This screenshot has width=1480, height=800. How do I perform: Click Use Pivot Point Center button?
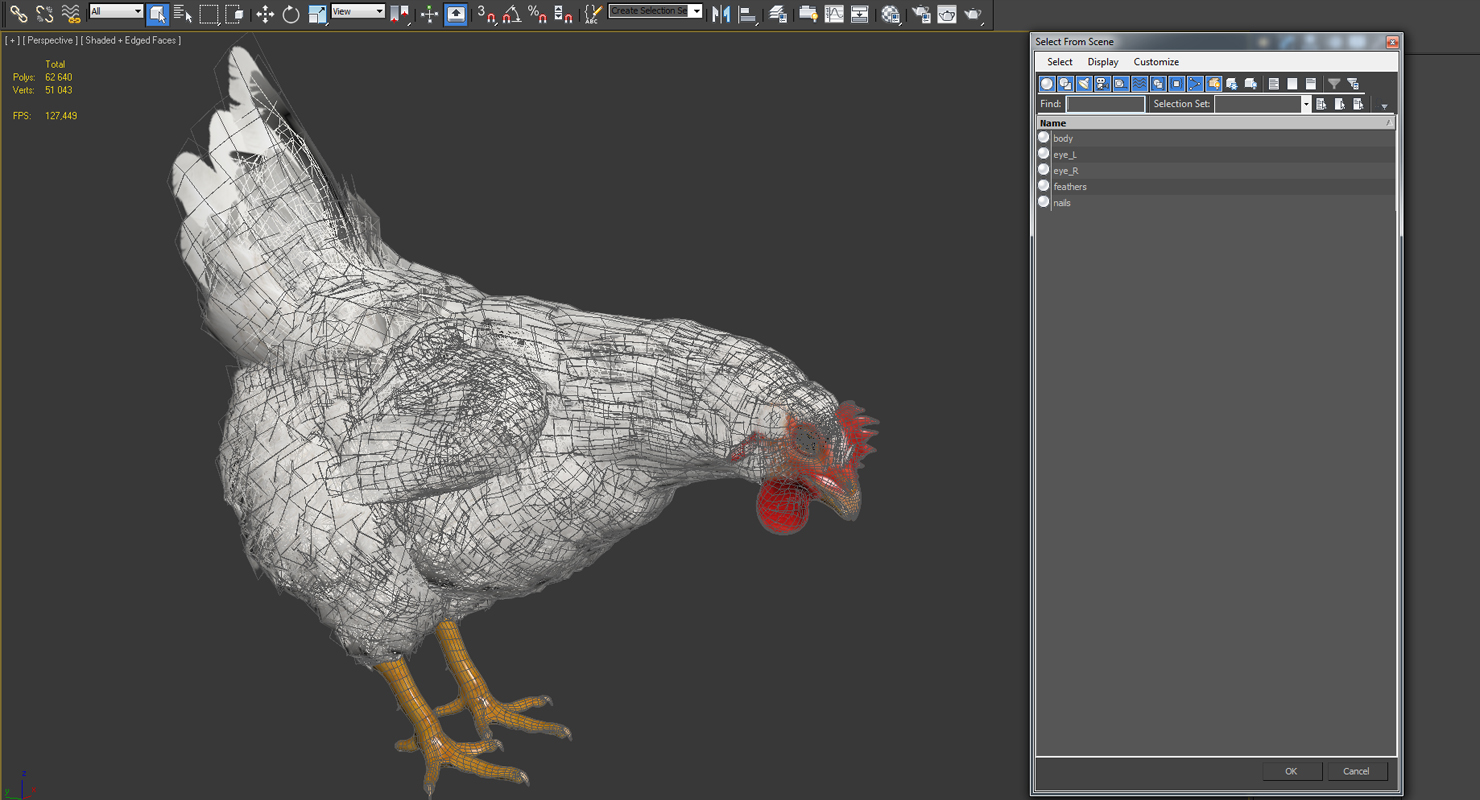(x=400, y=14)
